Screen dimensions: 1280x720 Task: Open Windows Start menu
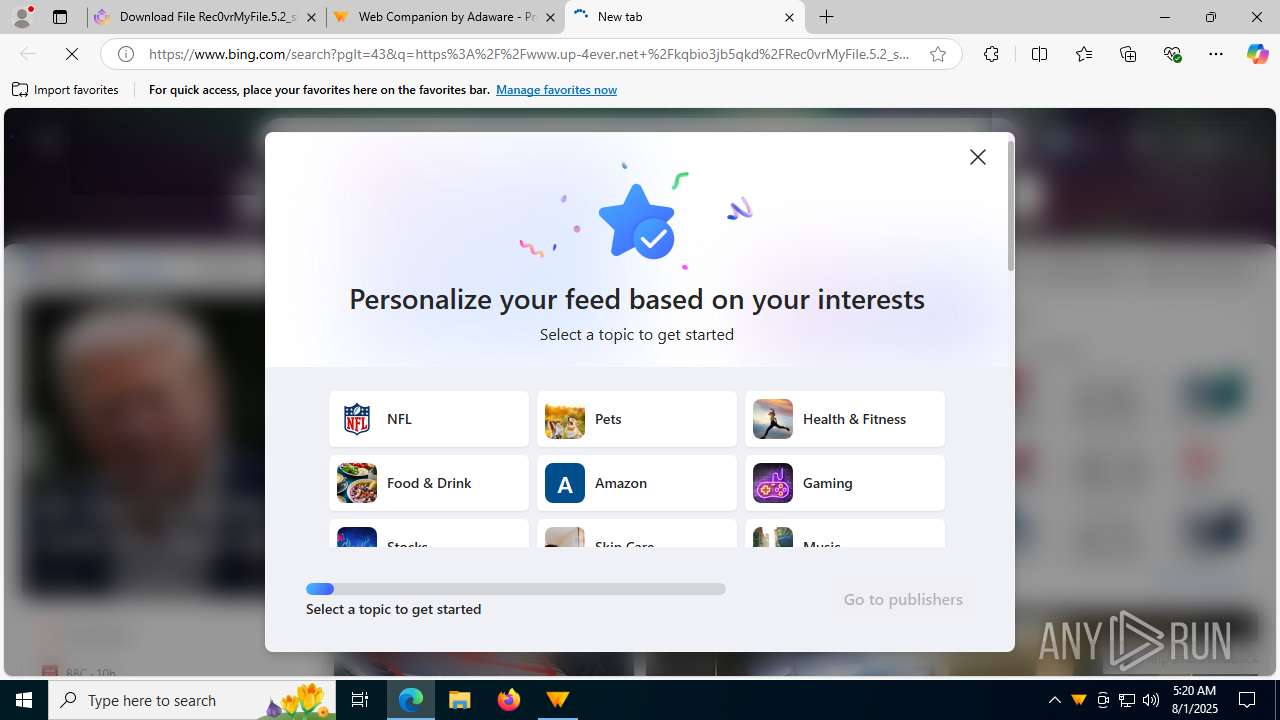pyautogui.click(x=24, y=700)
